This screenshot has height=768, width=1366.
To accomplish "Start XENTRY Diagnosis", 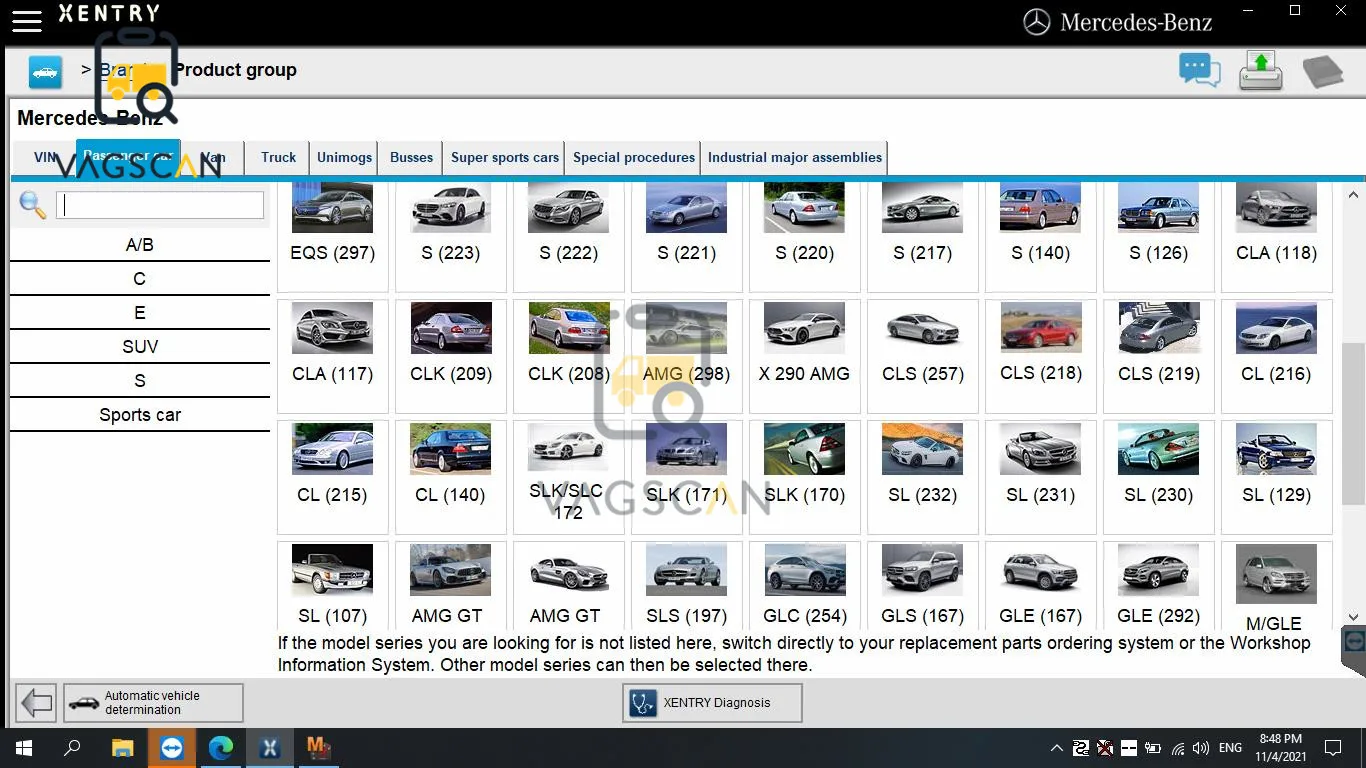I will tap(712, 703).
